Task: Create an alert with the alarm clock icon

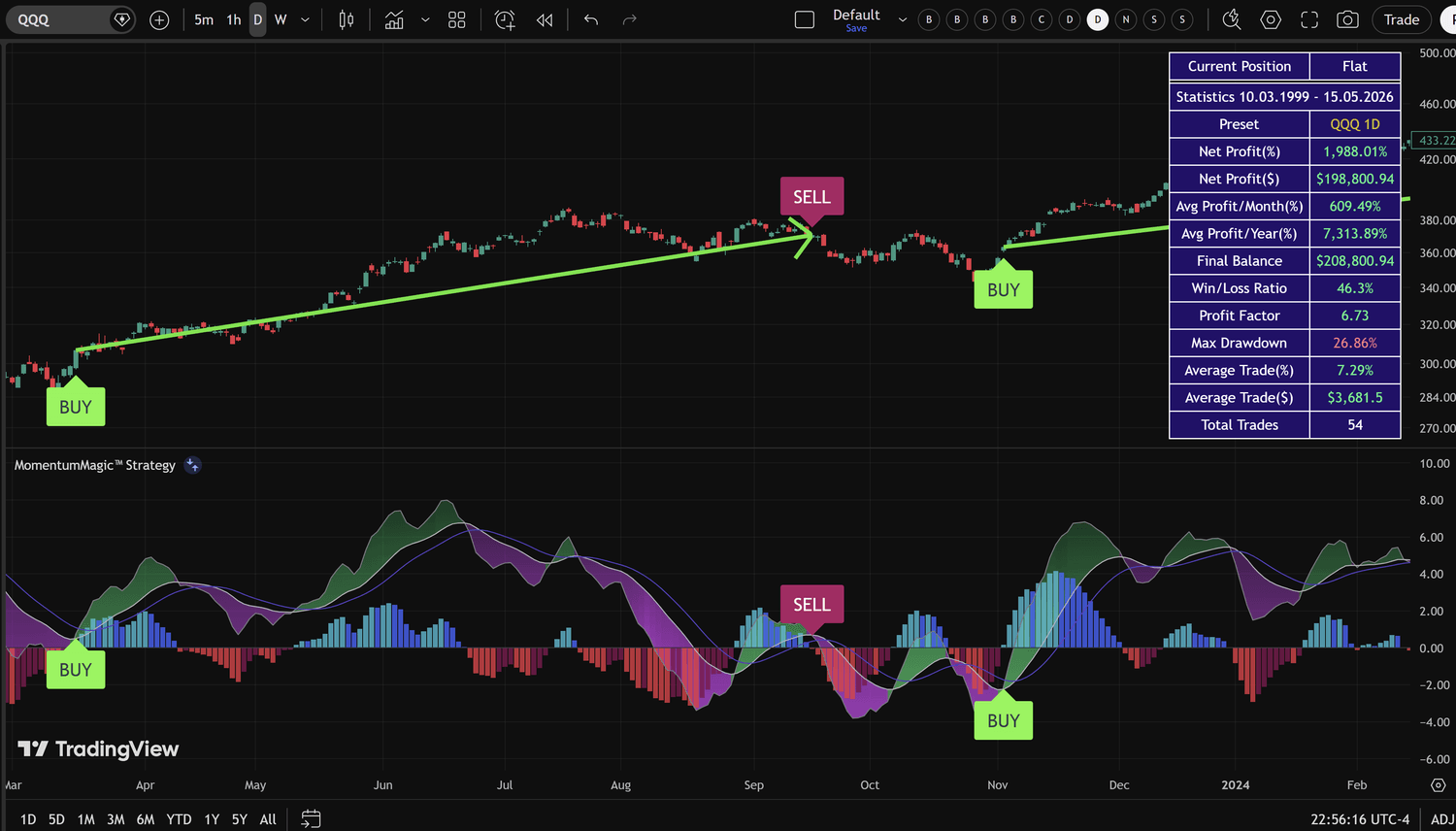Action: 505,19
